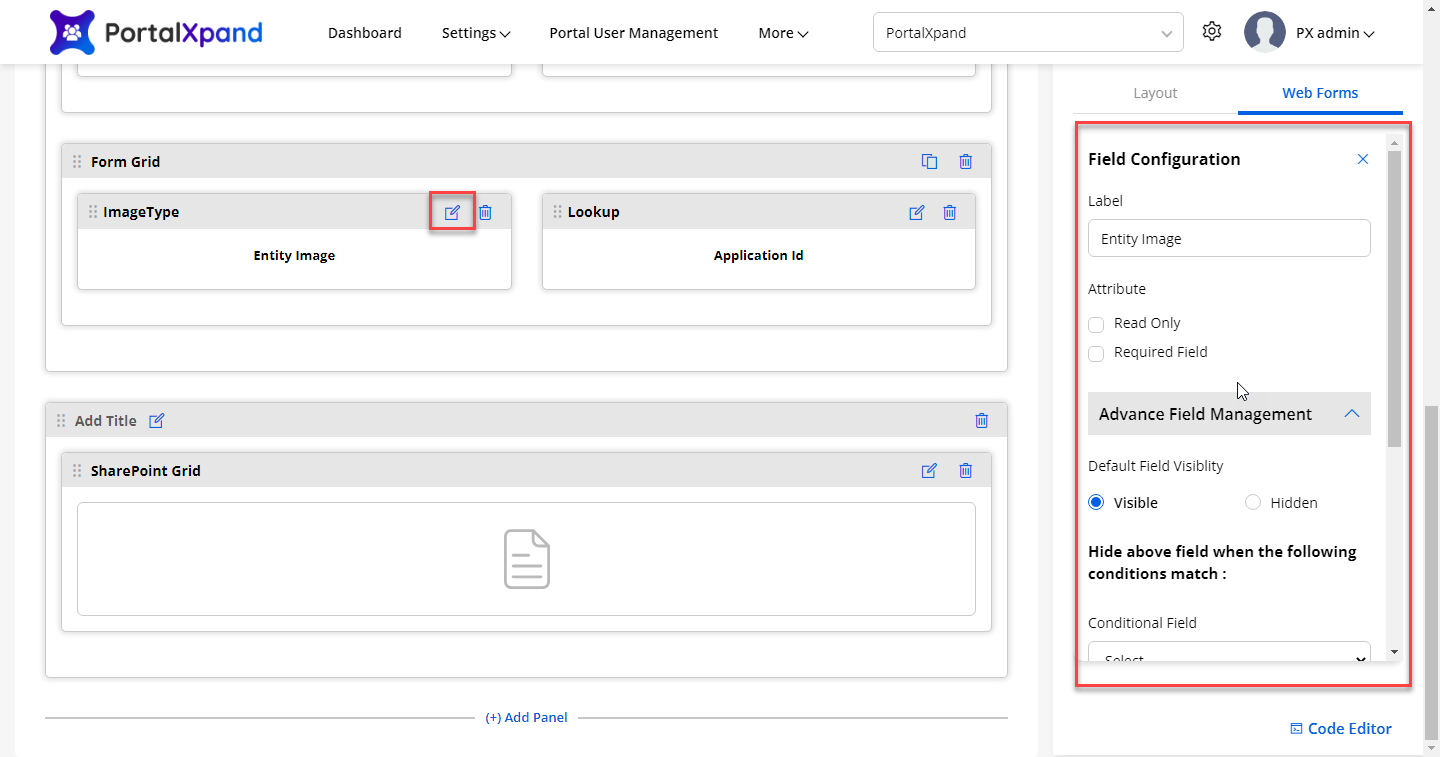Open the Code Editor
The width and height of the screenshot is (1440, 757).
1340,728
